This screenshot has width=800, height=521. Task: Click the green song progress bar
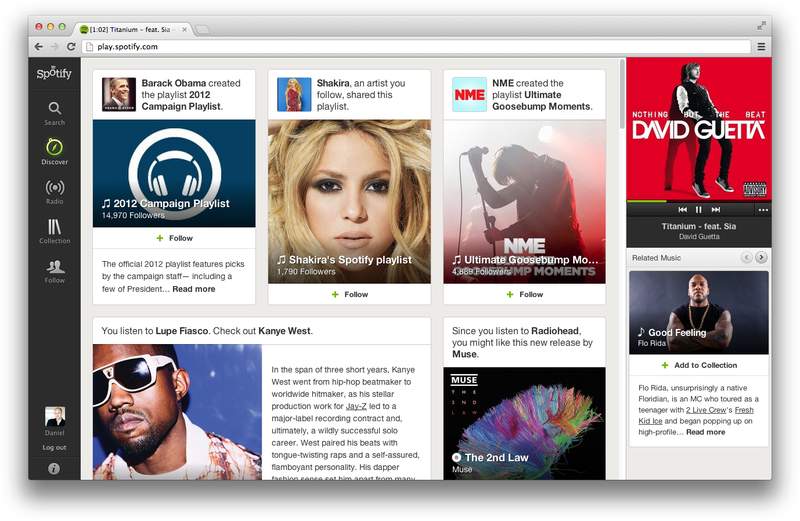[x=647, y=202]
